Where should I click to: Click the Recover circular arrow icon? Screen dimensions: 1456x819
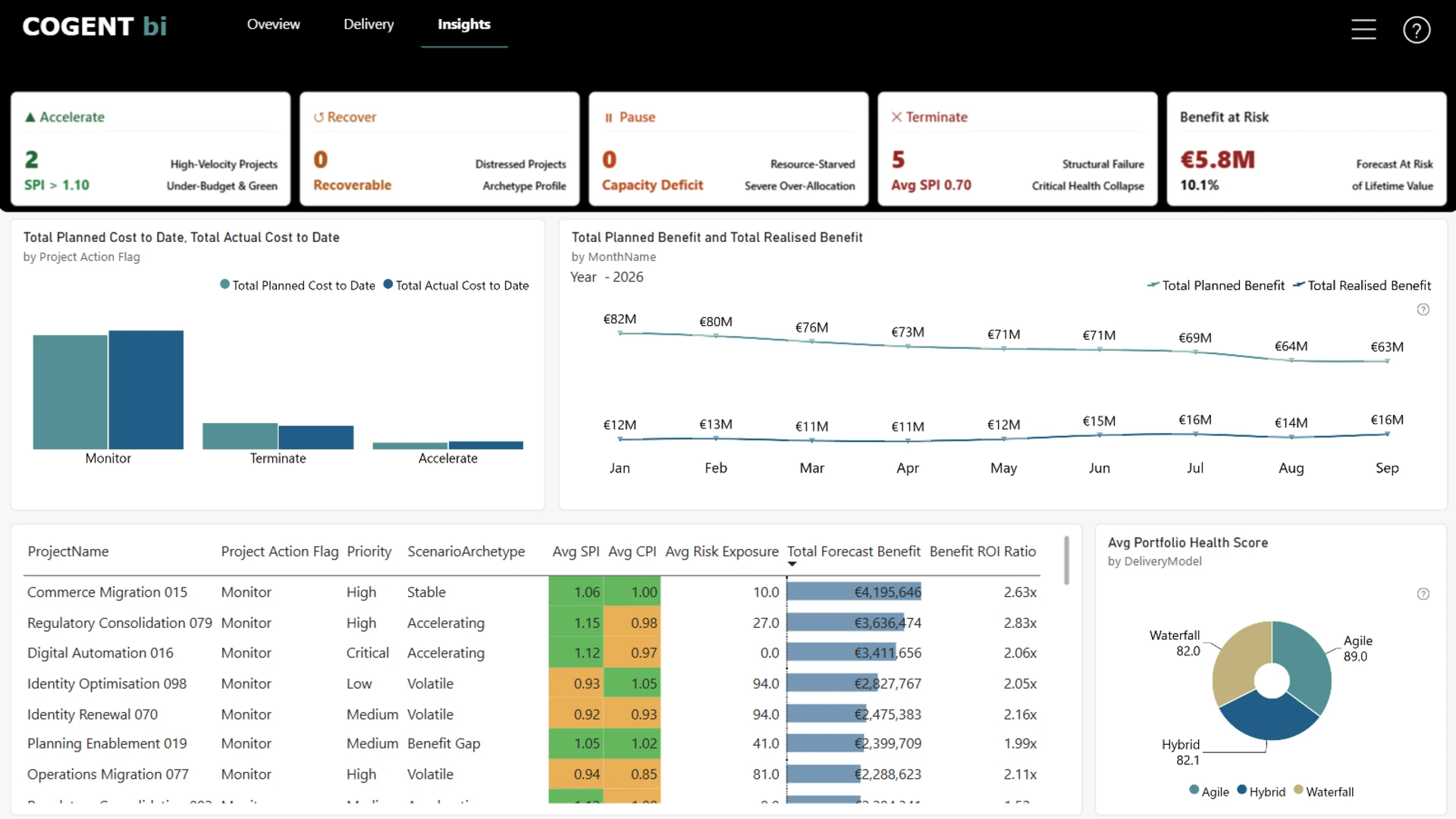(x=318, y=118)
